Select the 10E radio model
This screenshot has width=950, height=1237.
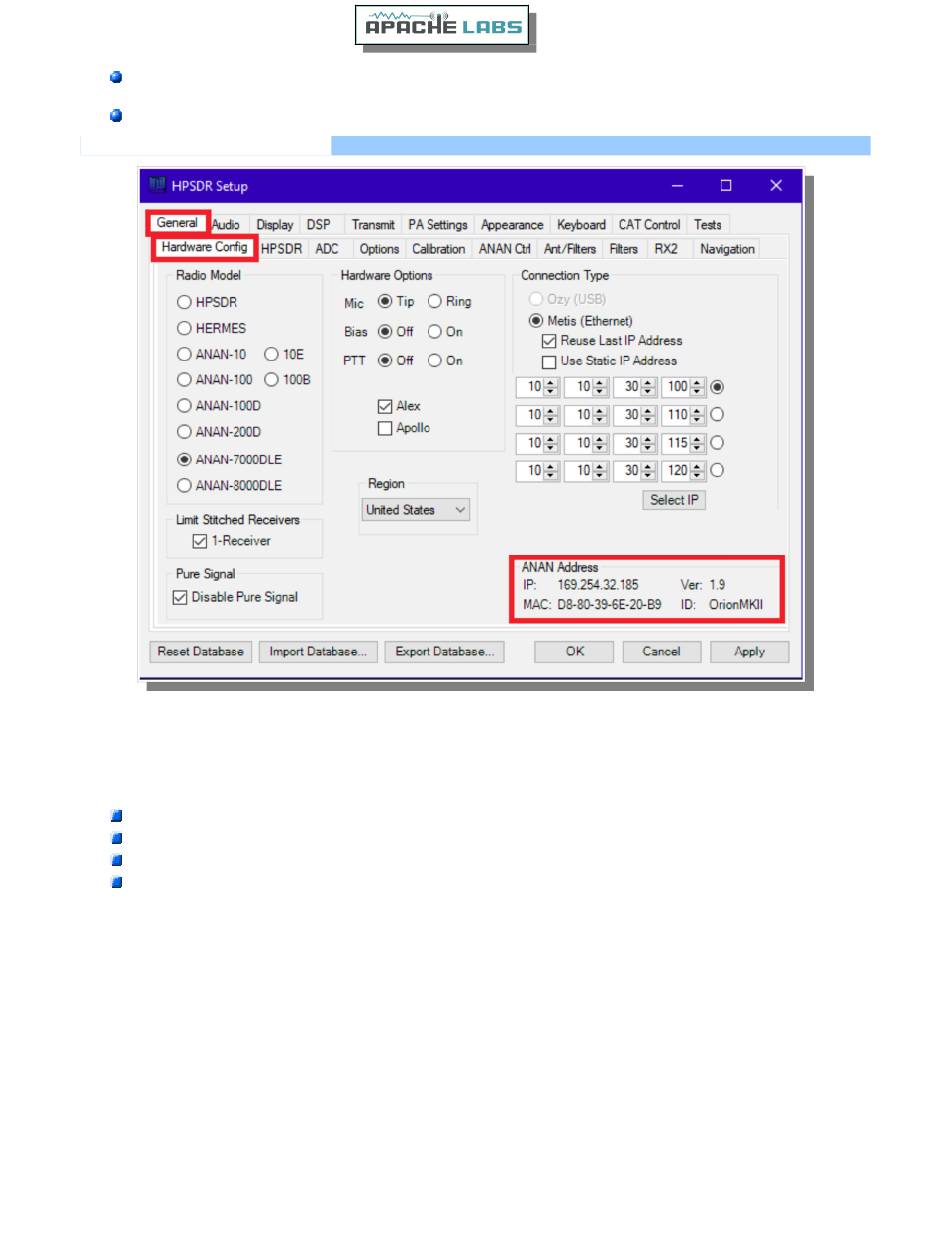click(x=284, y=354)
